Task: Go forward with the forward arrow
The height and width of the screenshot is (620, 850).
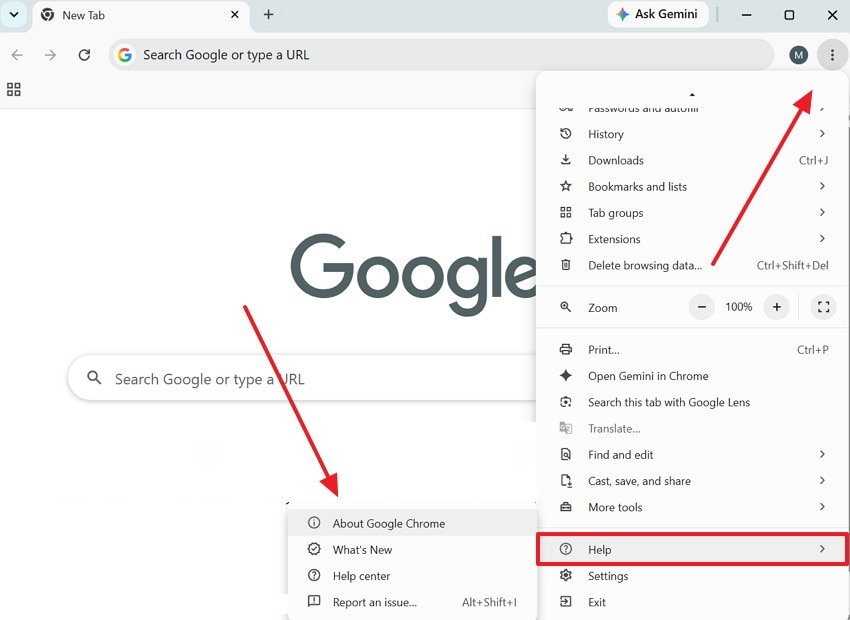Action: click(50, 55)
